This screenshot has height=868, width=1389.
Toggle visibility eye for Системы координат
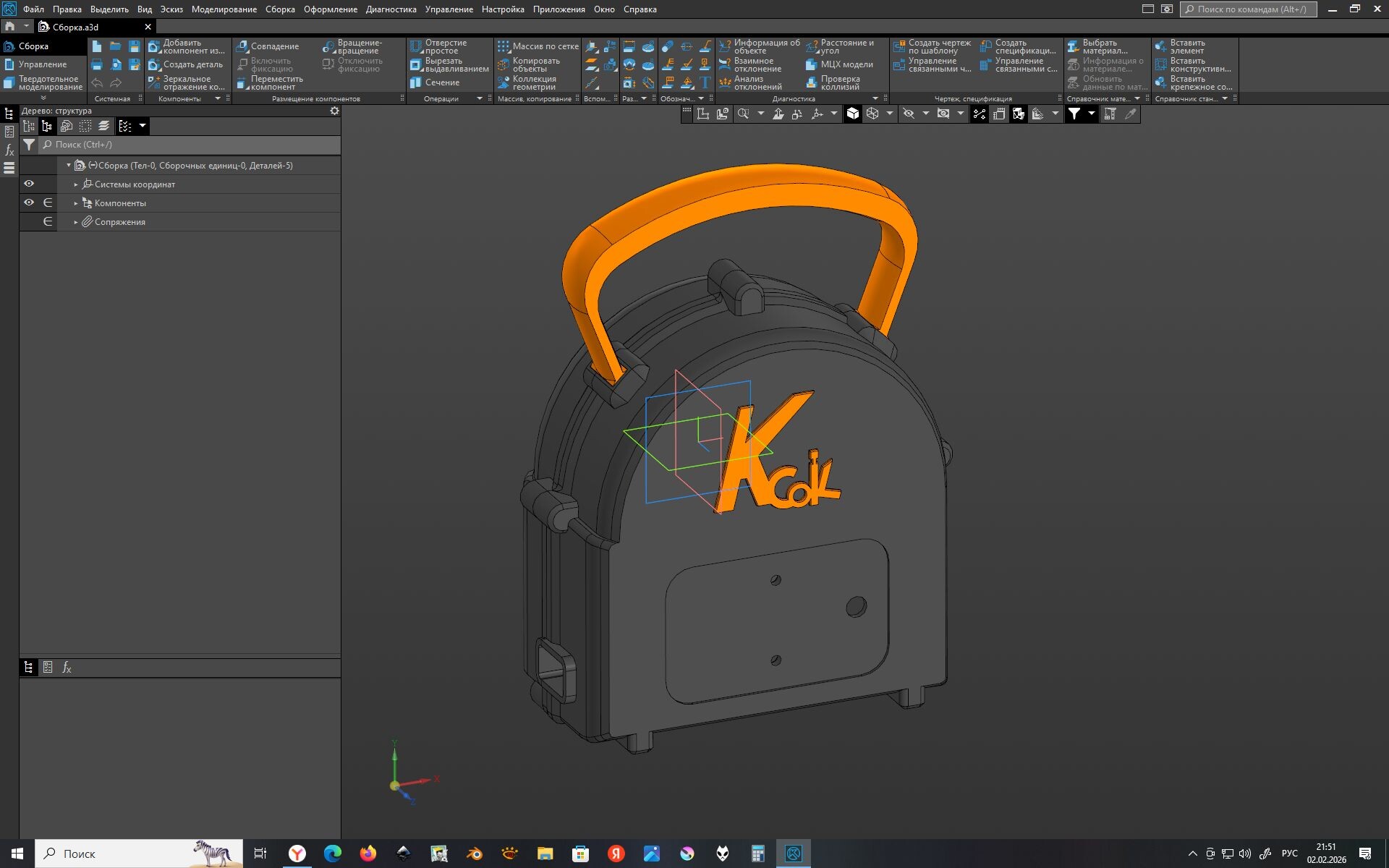29,184
